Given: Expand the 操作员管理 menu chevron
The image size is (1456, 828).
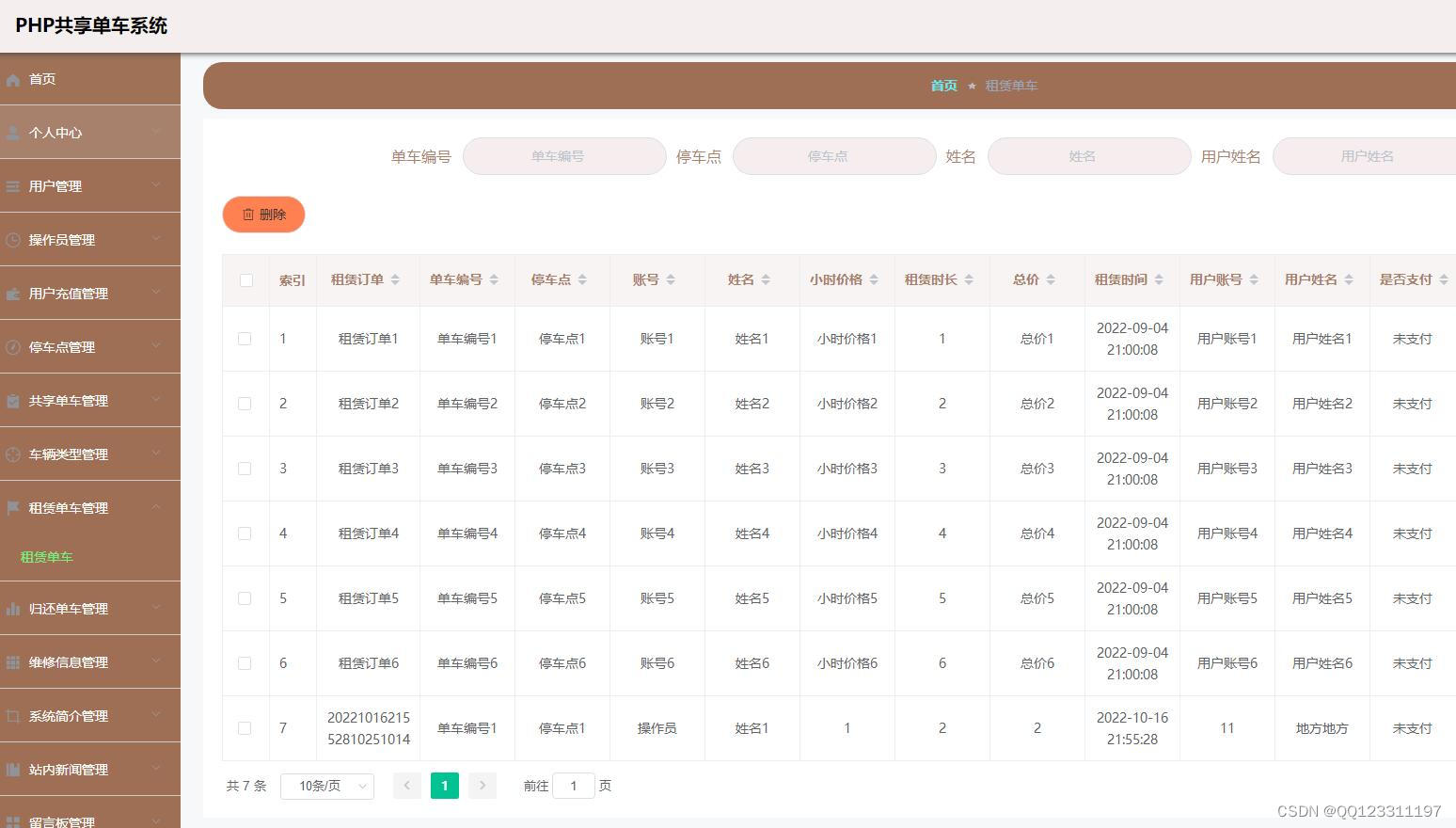Looking at the screenshot, I should tap(157, 240).
